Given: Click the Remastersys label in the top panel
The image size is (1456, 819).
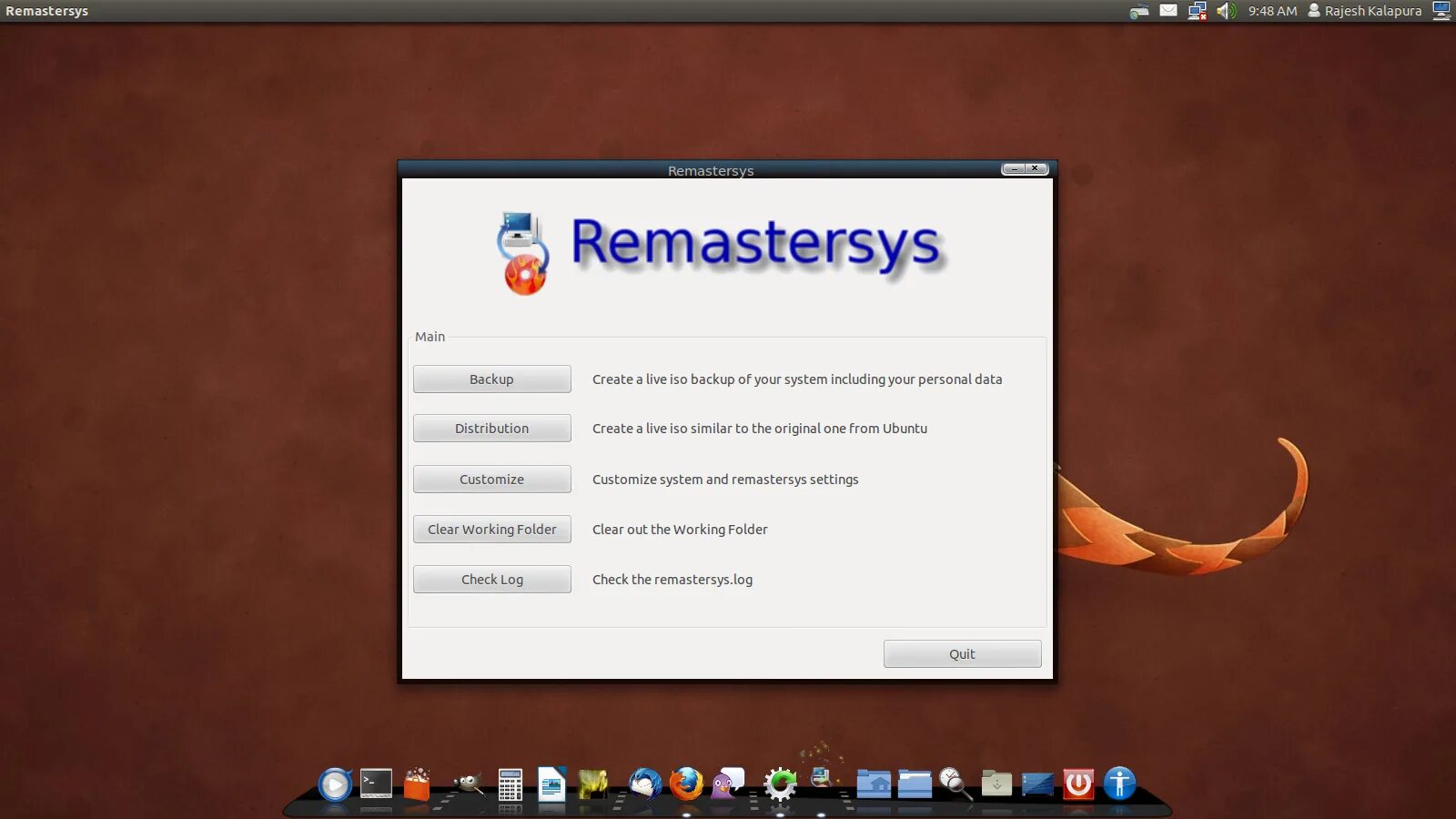Looking at the screenshot, I should click(47, 11).
